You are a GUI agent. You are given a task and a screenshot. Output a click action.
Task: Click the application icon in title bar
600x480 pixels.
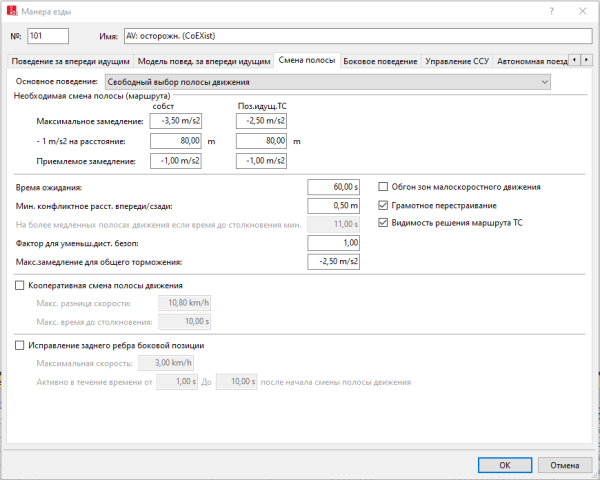[x=12, y=10]
